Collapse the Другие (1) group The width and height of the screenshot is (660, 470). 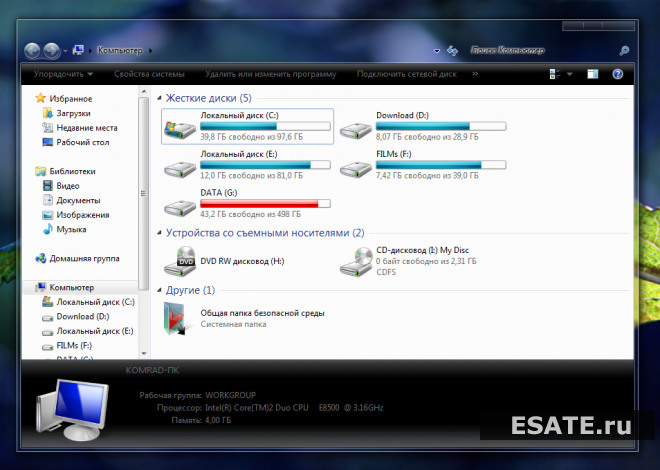159,290
